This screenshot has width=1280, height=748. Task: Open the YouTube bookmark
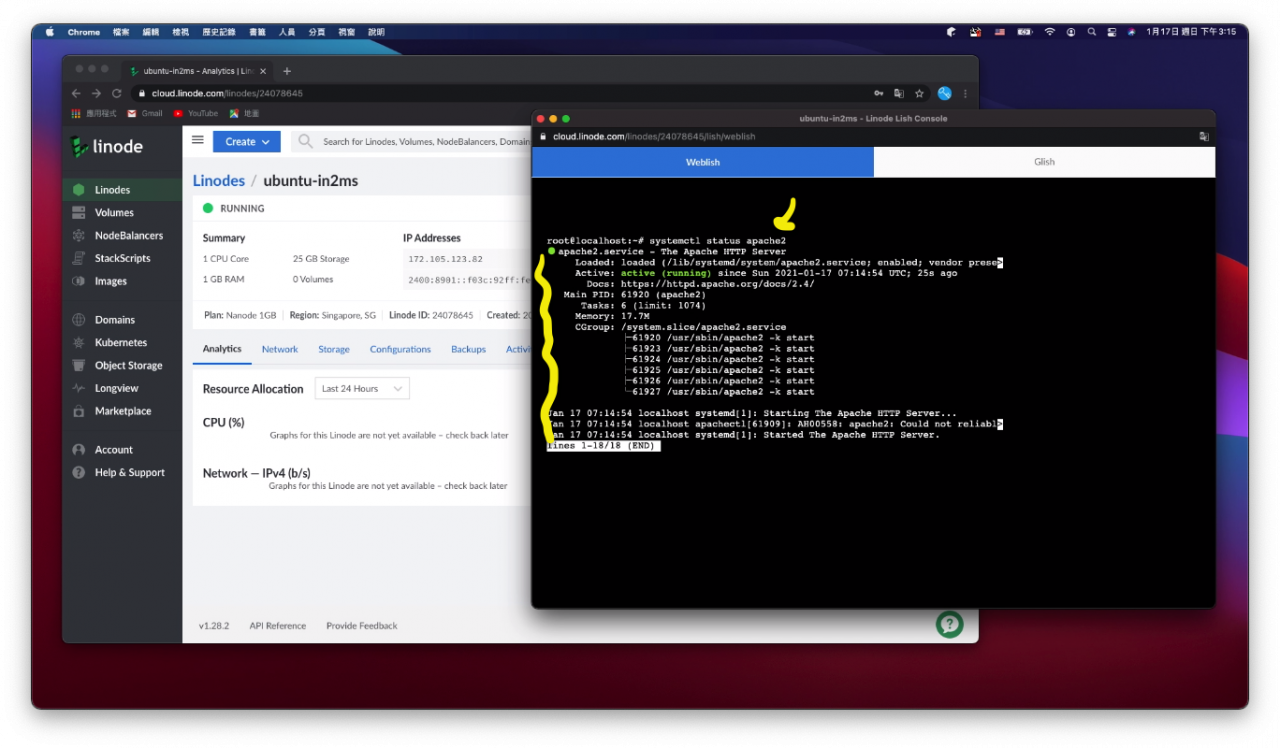196,113
